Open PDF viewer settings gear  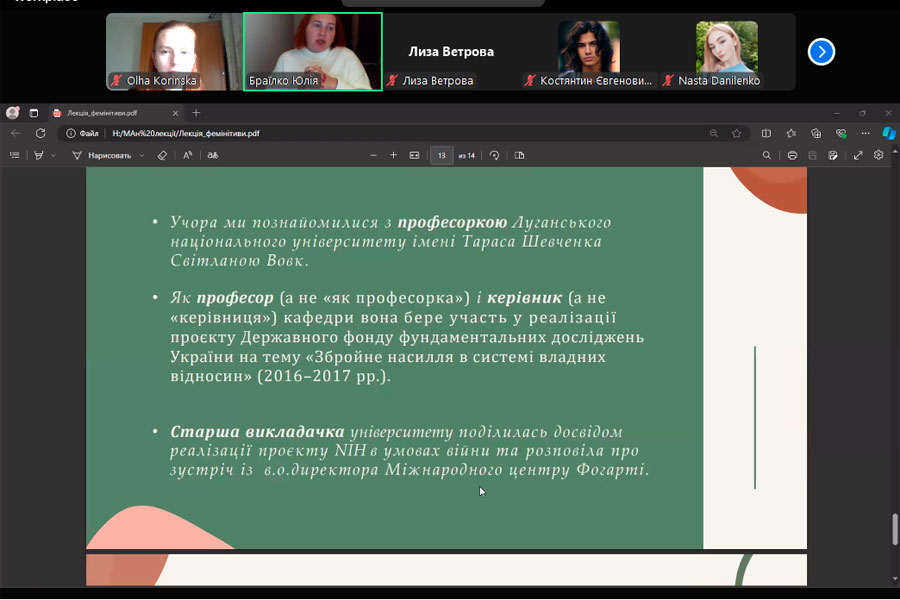878,155
